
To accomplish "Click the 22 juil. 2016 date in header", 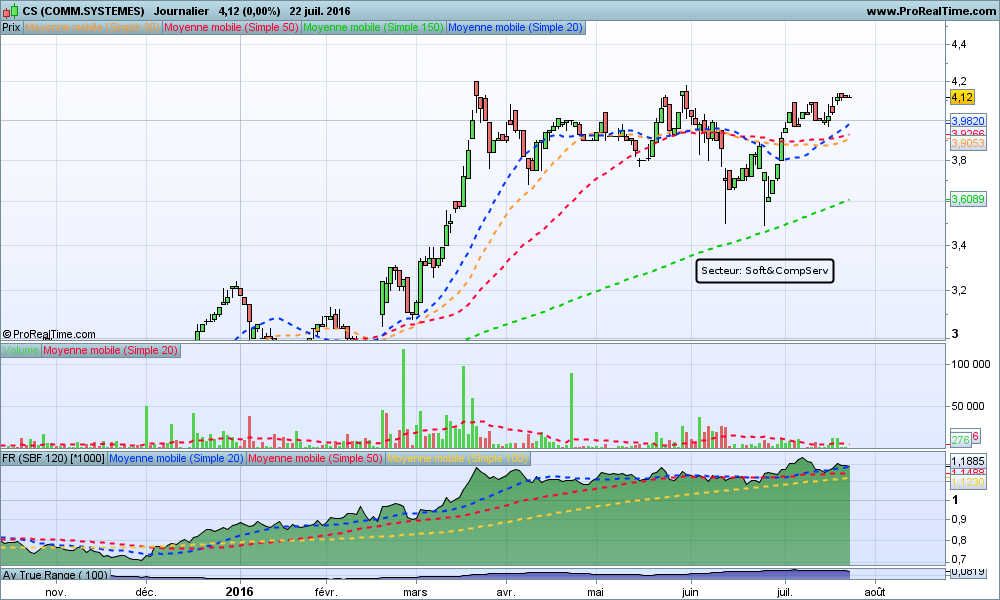I will point(320,11).
